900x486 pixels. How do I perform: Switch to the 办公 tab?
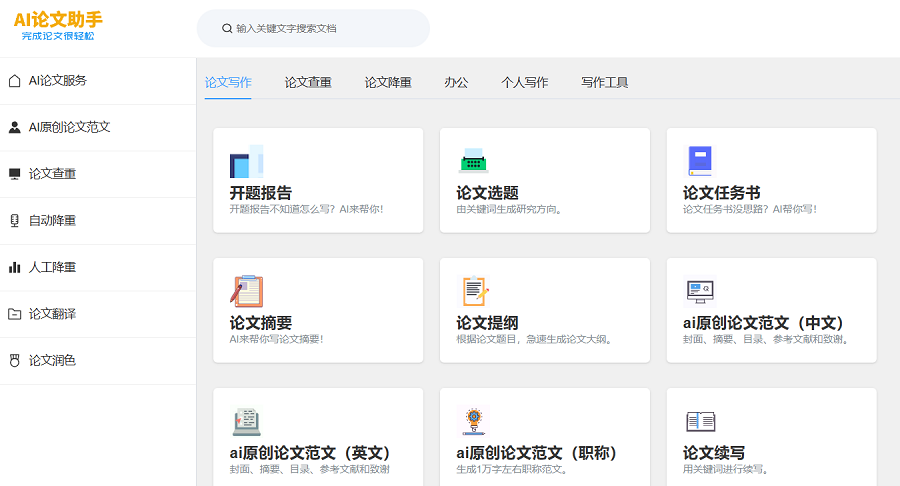tap(456, 83)
